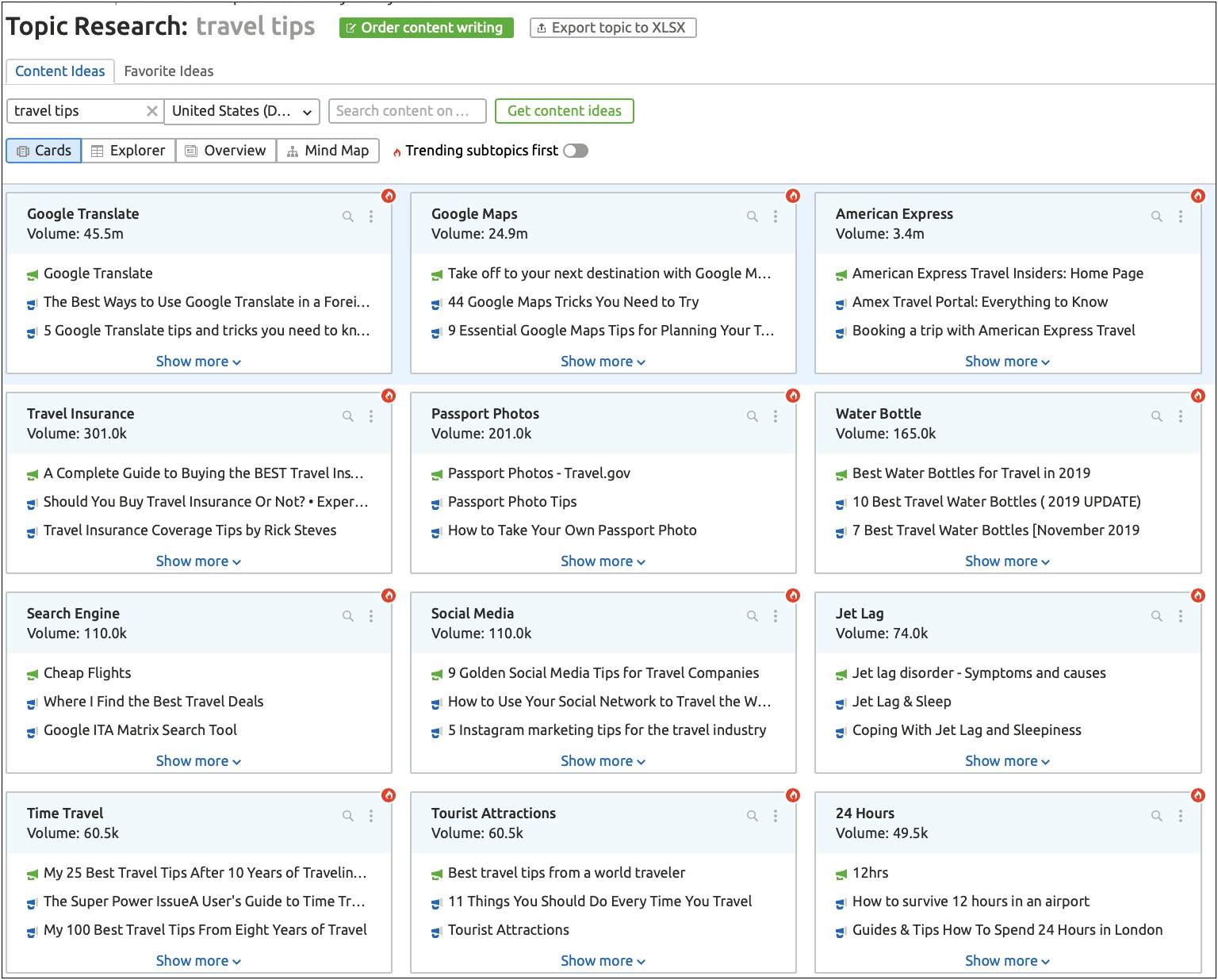Click Export topic to XLSX button
1218x980 pixels.
[613, 28]
